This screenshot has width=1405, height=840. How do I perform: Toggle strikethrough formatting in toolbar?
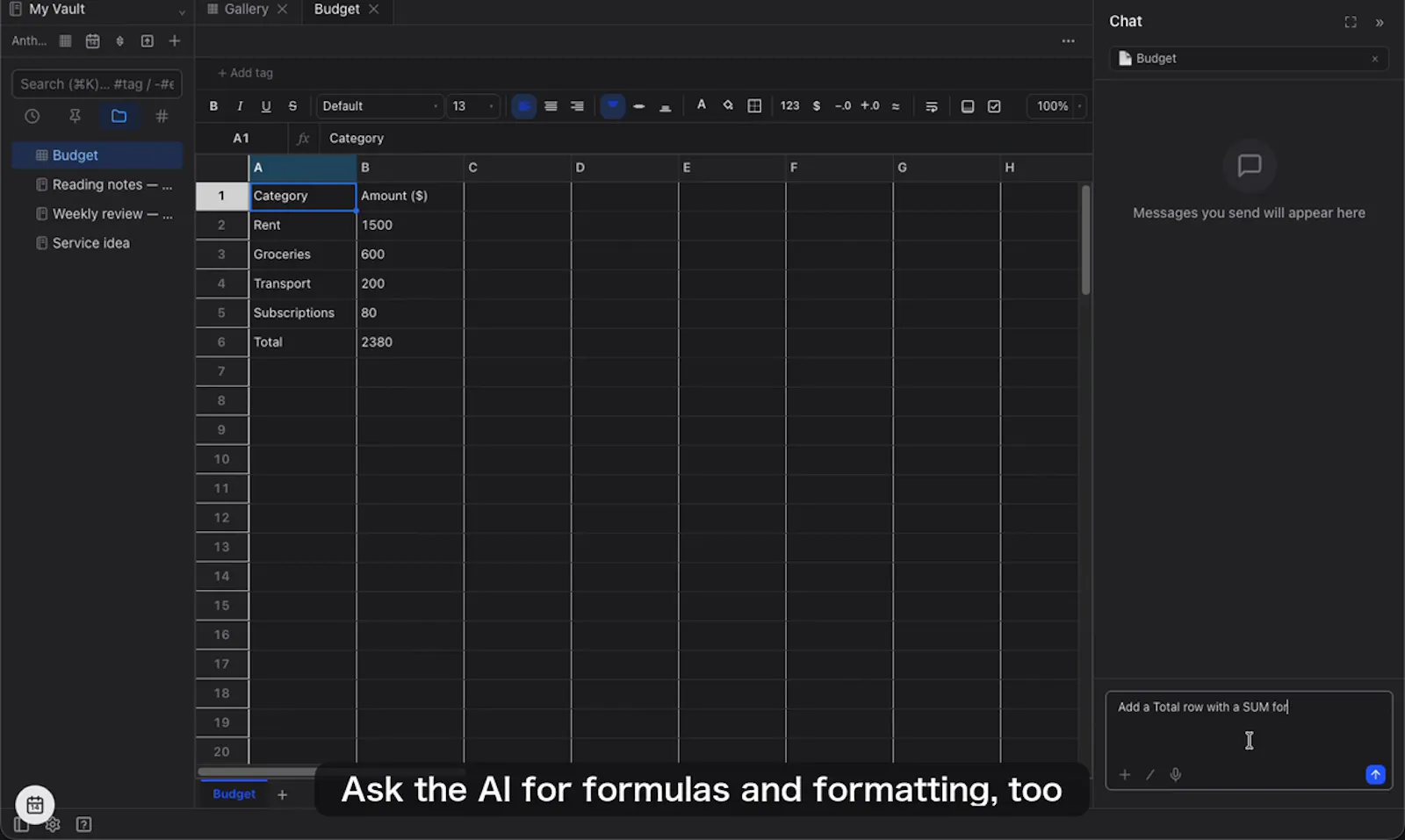[292, 106]
